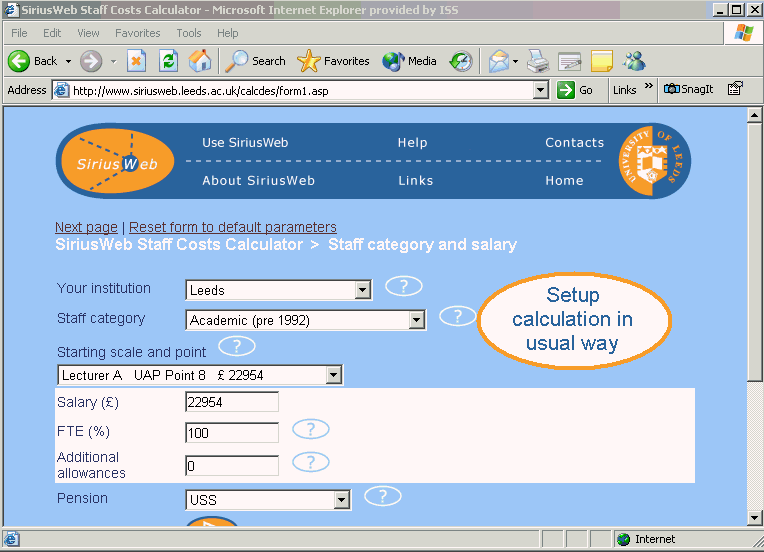Click into the Salary (£) input field

click(x=232, y=402)
